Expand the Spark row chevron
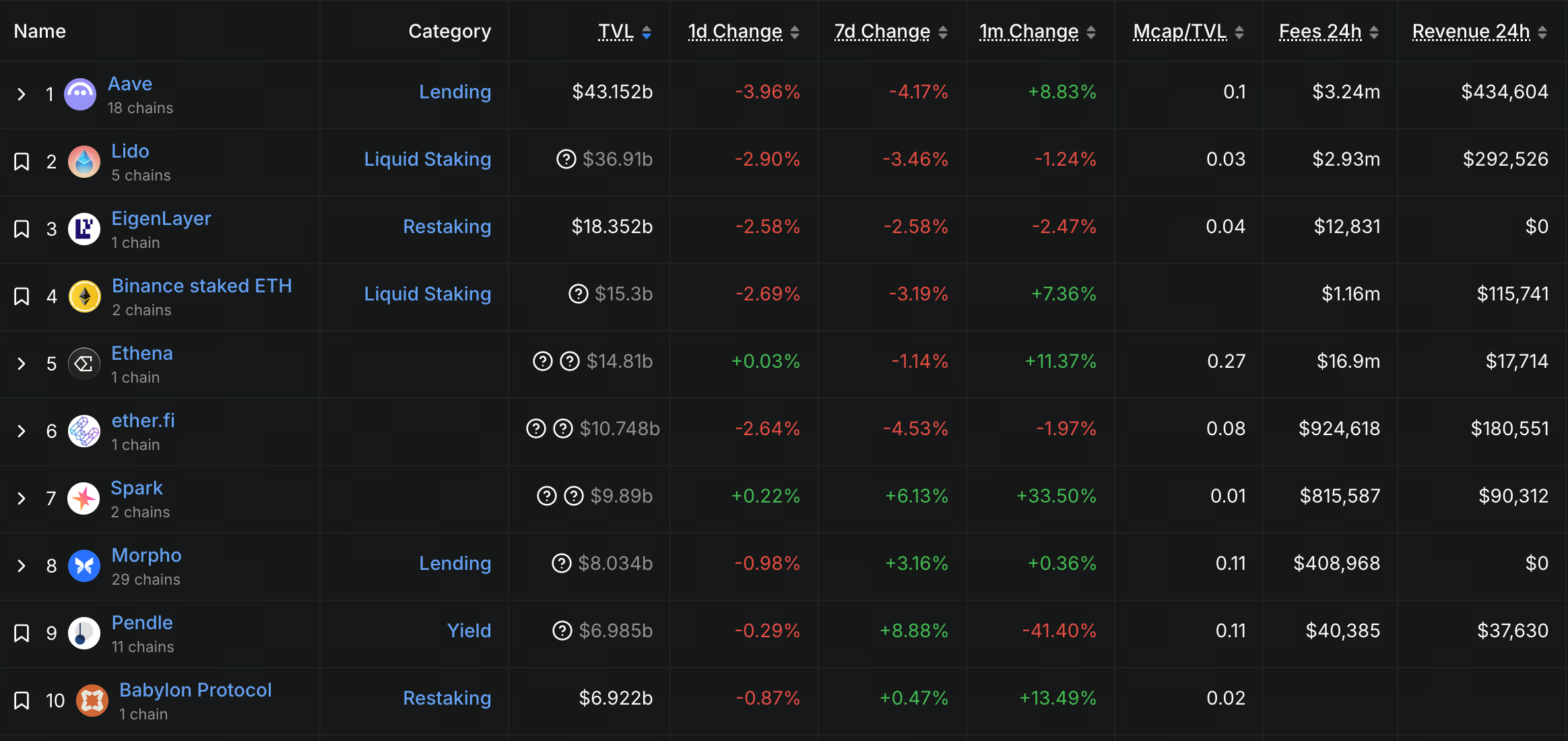 (22, 498)
